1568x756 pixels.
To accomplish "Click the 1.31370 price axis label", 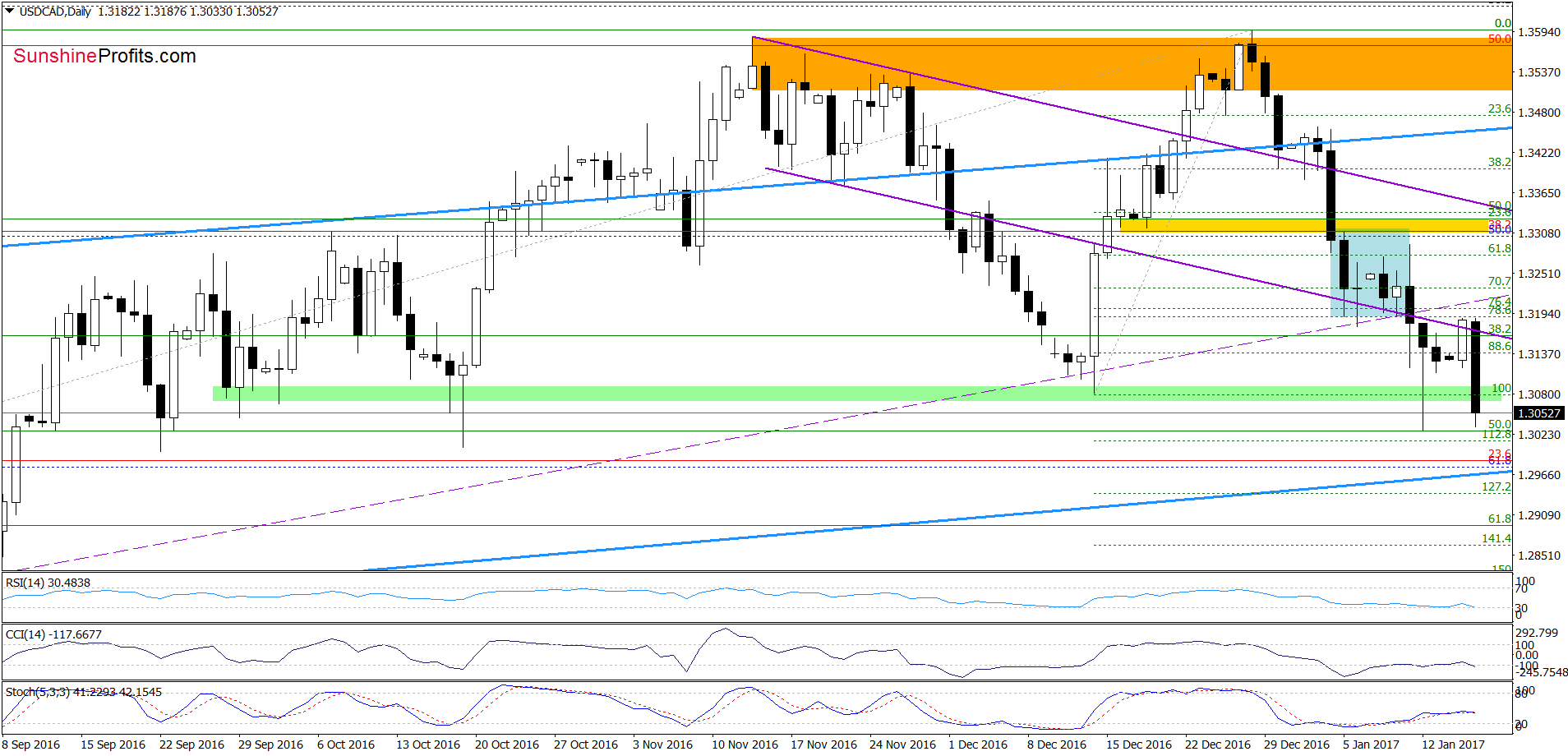I will pyautogui.click(x=1538, y=354).
